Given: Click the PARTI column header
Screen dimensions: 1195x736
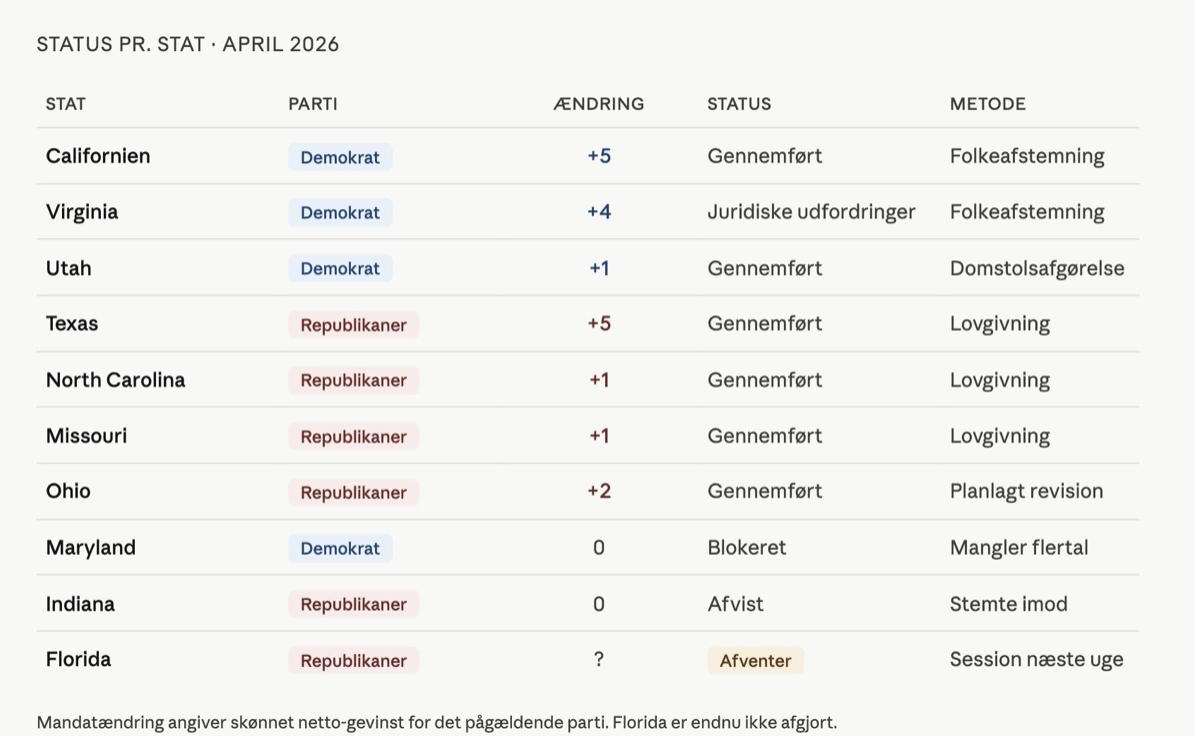Looking at the screenshot, I should [313, 104].
